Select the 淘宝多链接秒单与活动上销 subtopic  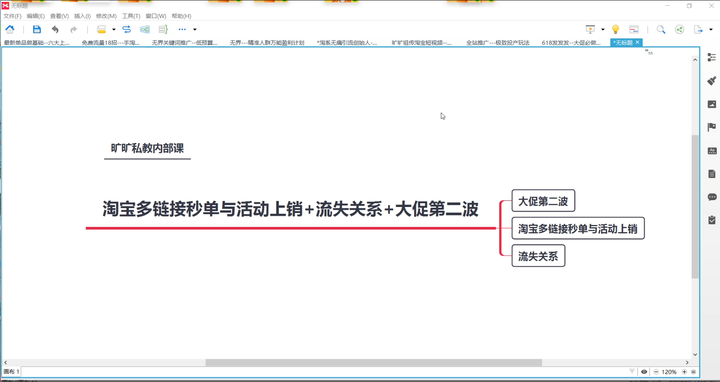[x=578, y=229]
